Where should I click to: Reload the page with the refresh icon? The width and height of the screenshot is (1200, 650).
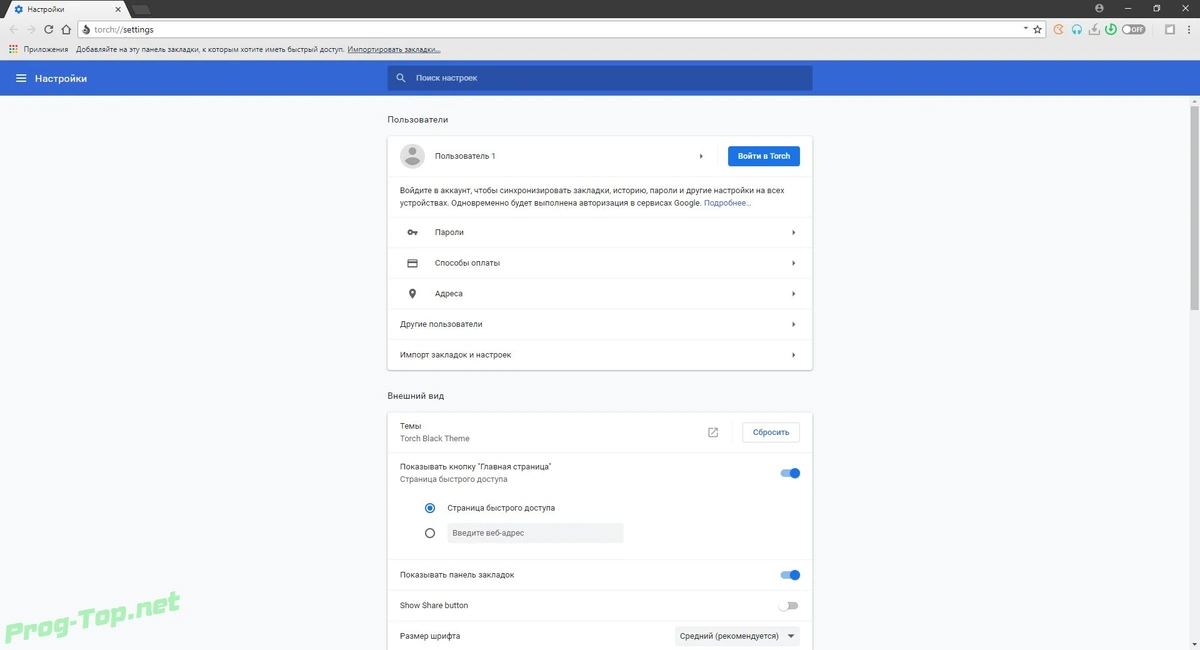pos(48,30)
